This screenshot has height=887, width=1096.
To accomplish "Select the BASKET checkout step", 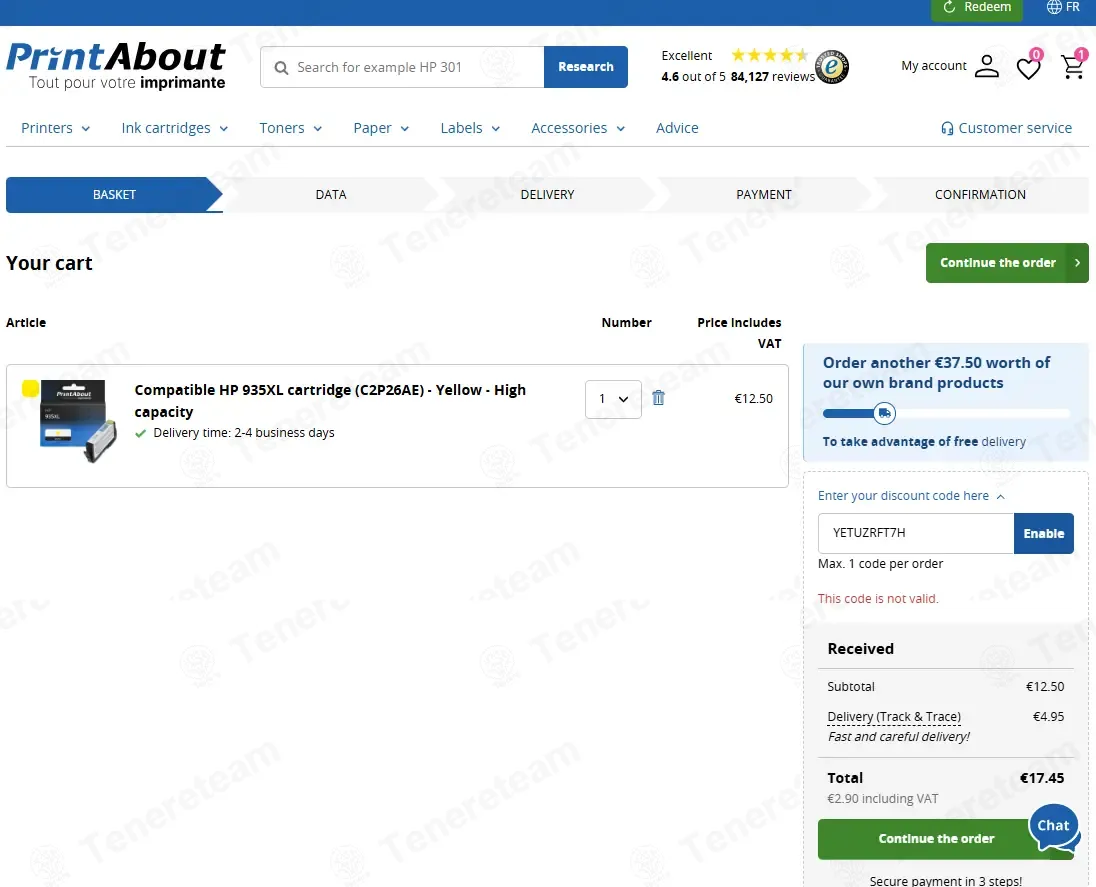I will 114,194.
